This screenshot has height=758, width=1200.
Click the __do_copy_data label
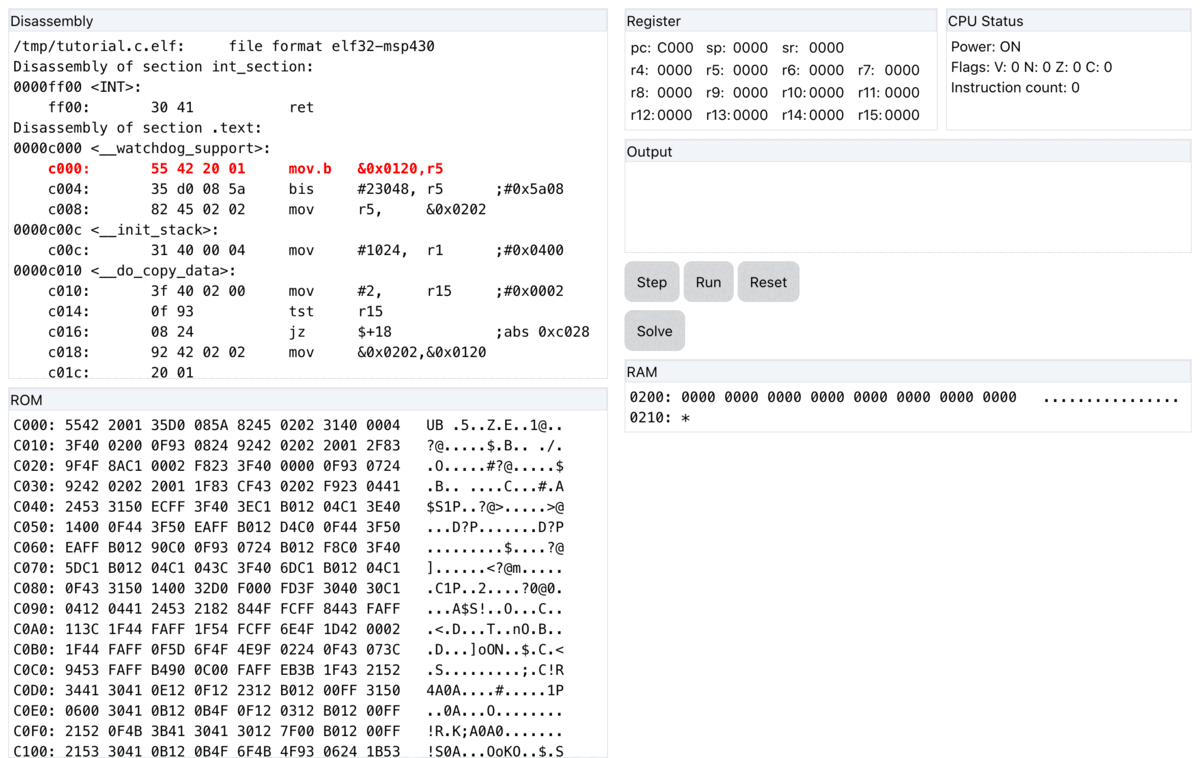coord(125,271)
